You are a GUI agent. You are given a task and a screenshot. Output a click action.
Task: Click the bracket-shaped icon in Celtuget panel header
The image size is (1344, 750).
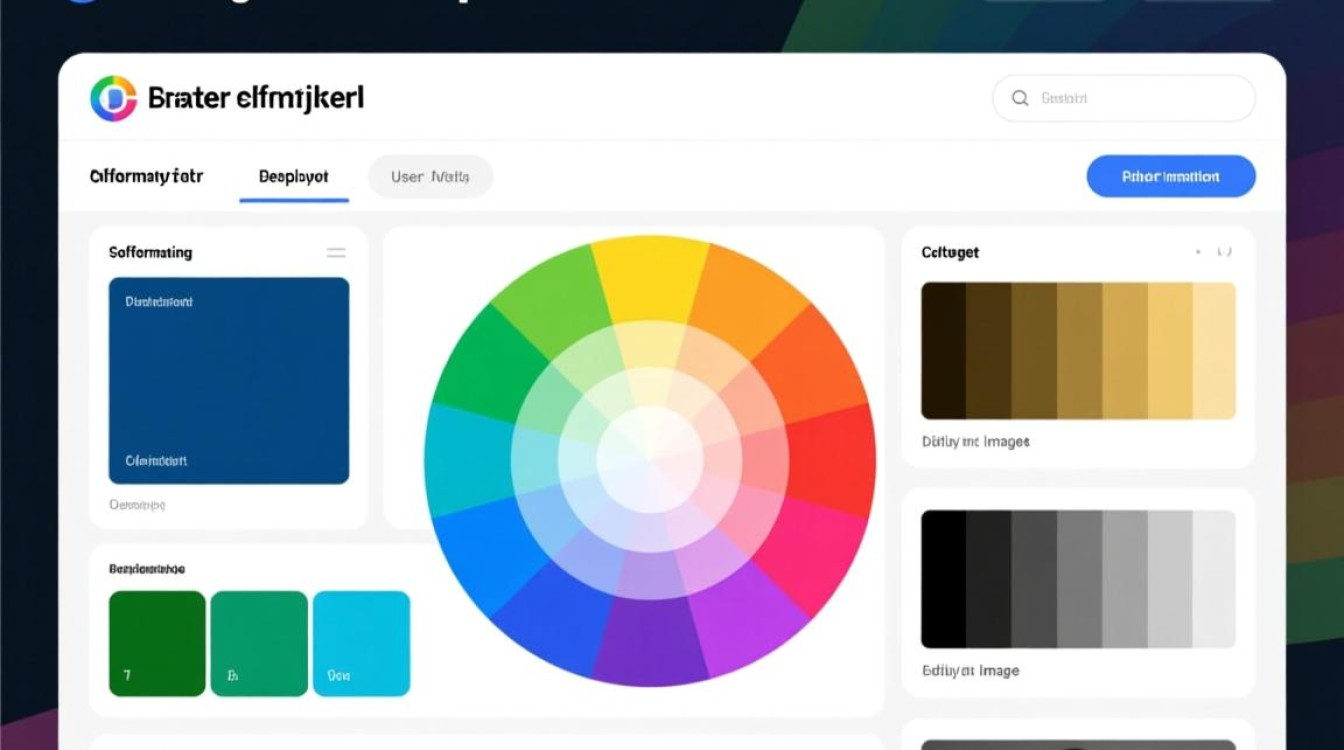1224,253
